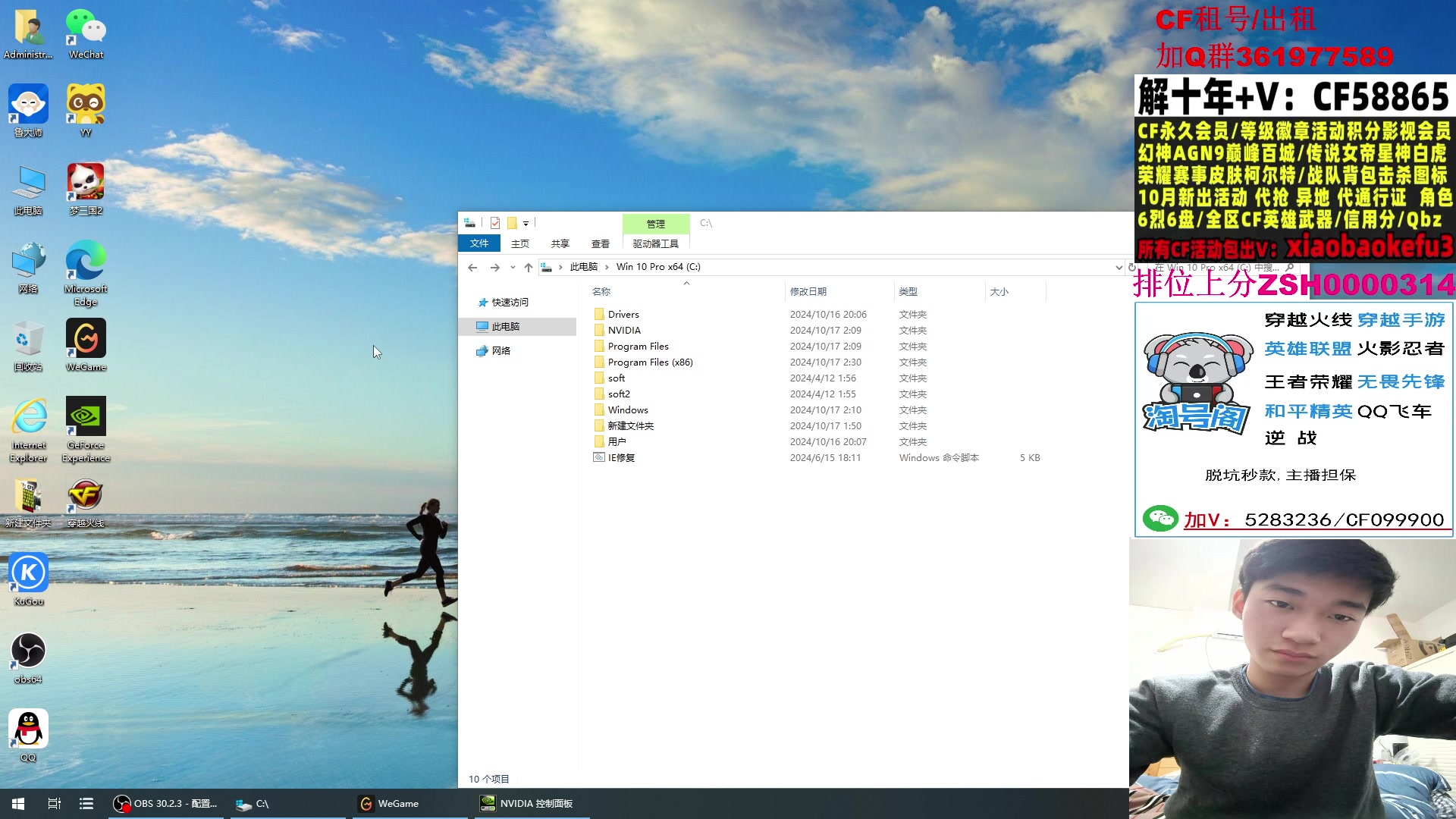Screen dimensions: 1456x819
Task: Go up one folder level
Action: point(529,267)
